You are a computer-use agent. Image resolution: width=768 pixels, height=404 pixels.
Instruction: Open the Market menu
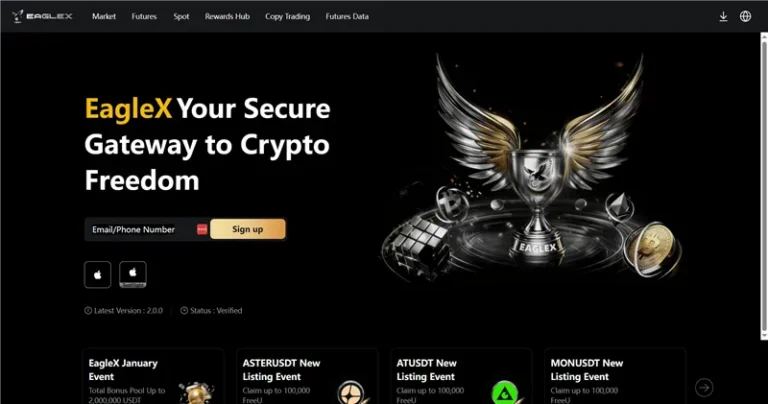coord(104,16)
